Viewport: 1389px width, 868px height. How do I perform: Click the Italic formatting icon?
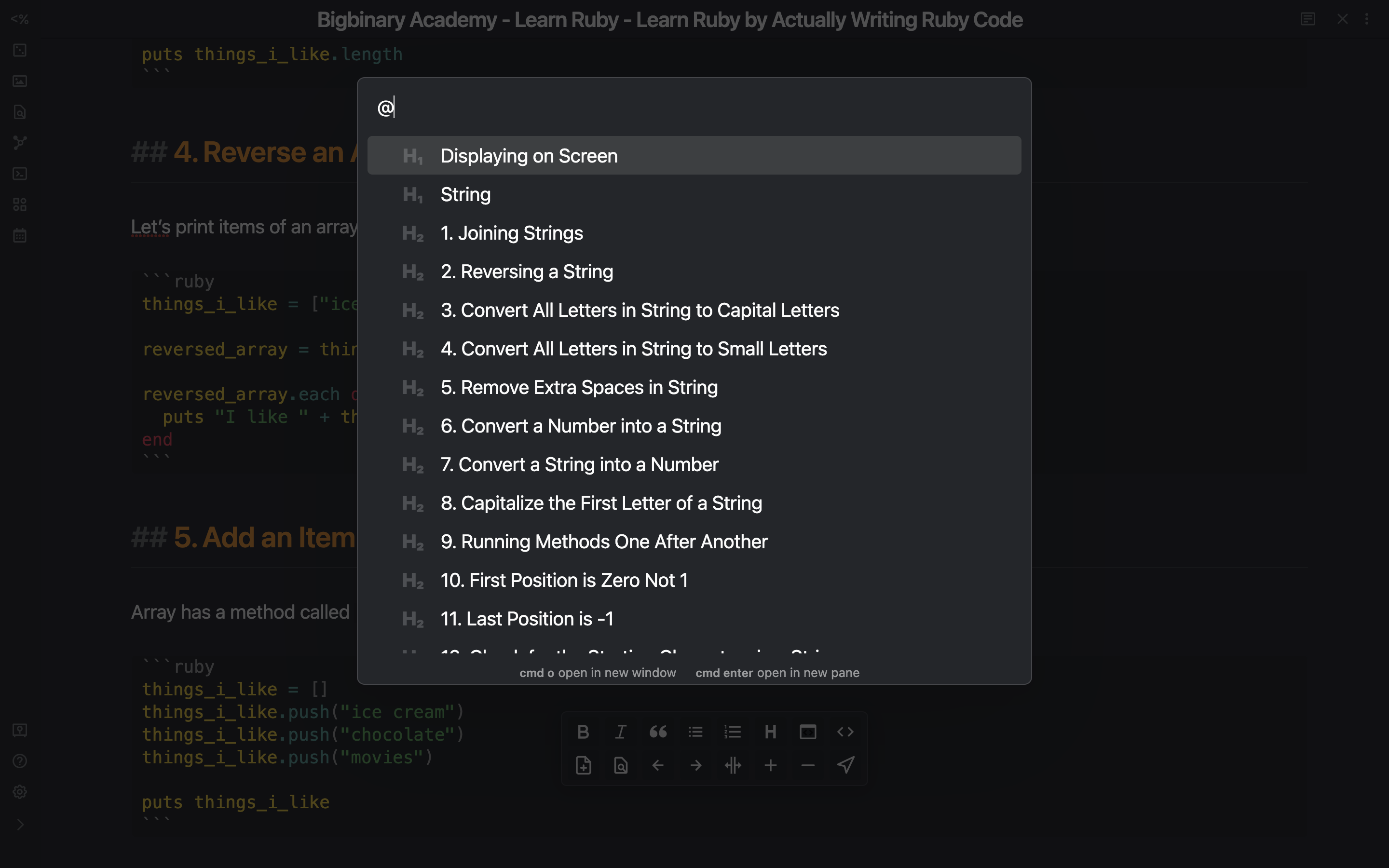point(620,732)
